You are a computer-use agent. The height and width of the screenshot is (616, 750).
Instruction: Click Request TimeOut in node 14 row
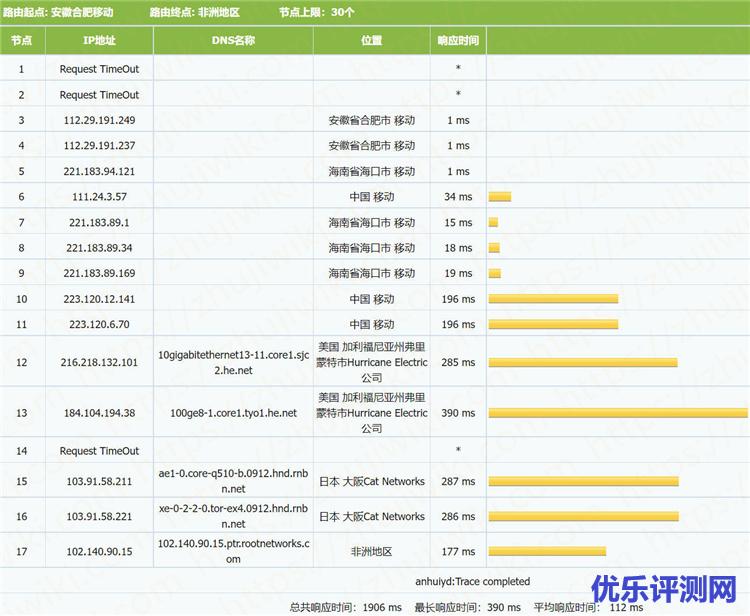[x=99, y=451]
